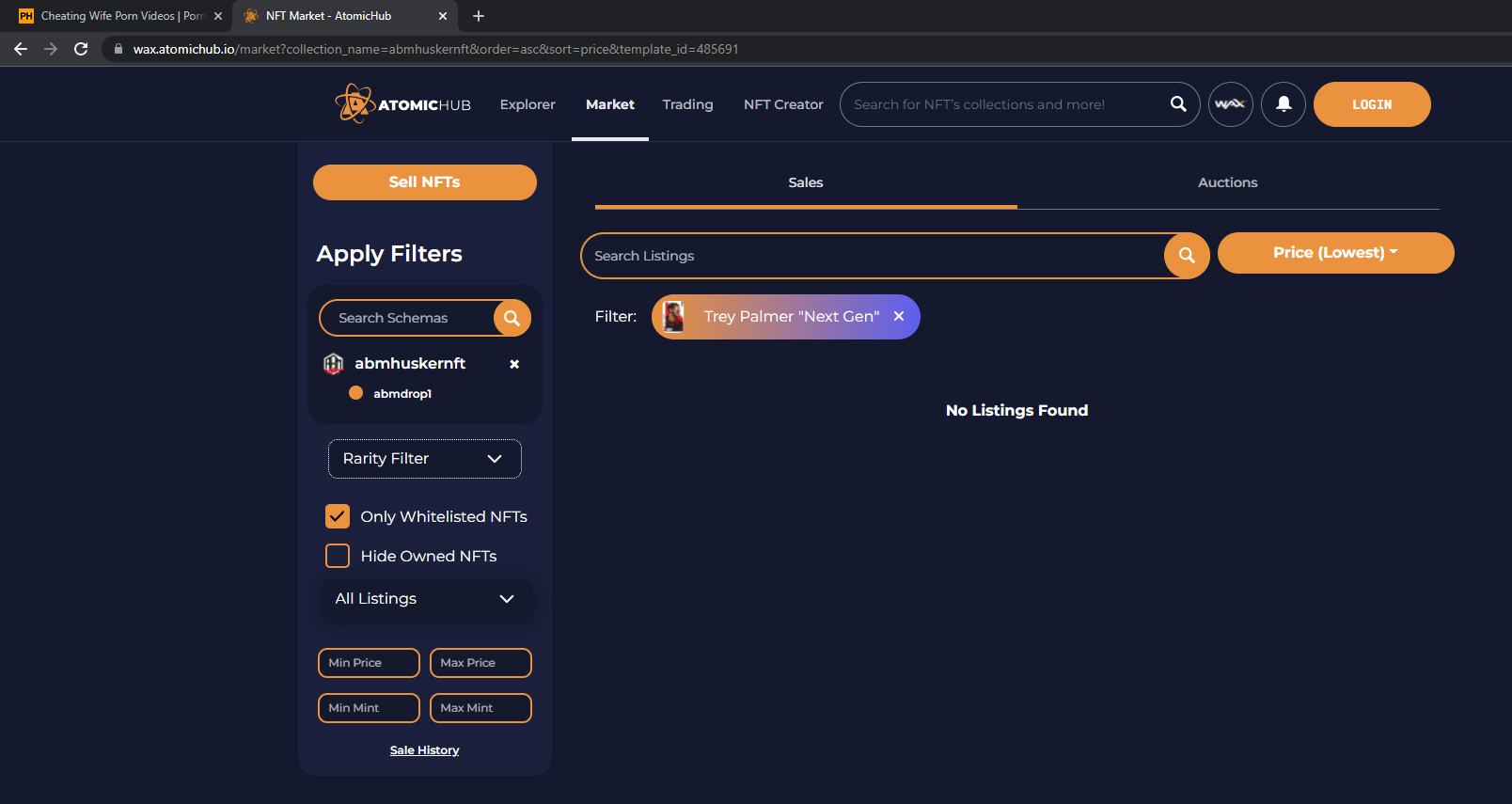Go back with browser back arrow
The height and width of the screenshot is (804, 1512).
[21, 49]
